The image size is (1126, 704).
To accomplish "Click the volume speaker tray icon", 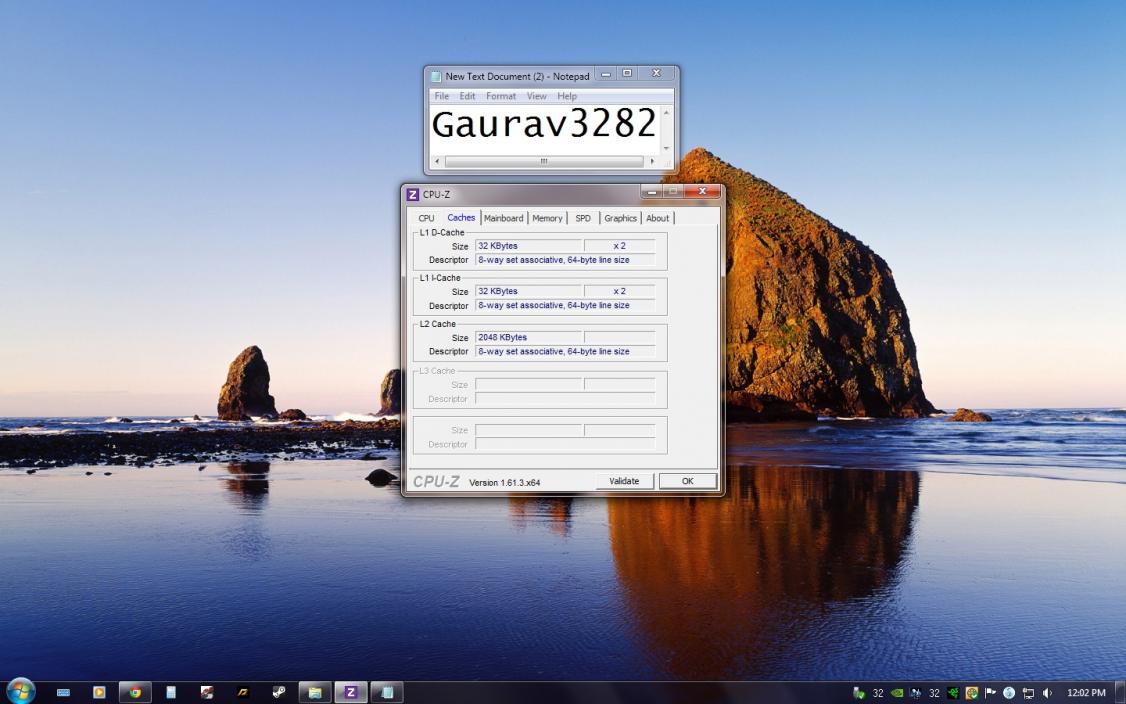I will point(1047,693).
